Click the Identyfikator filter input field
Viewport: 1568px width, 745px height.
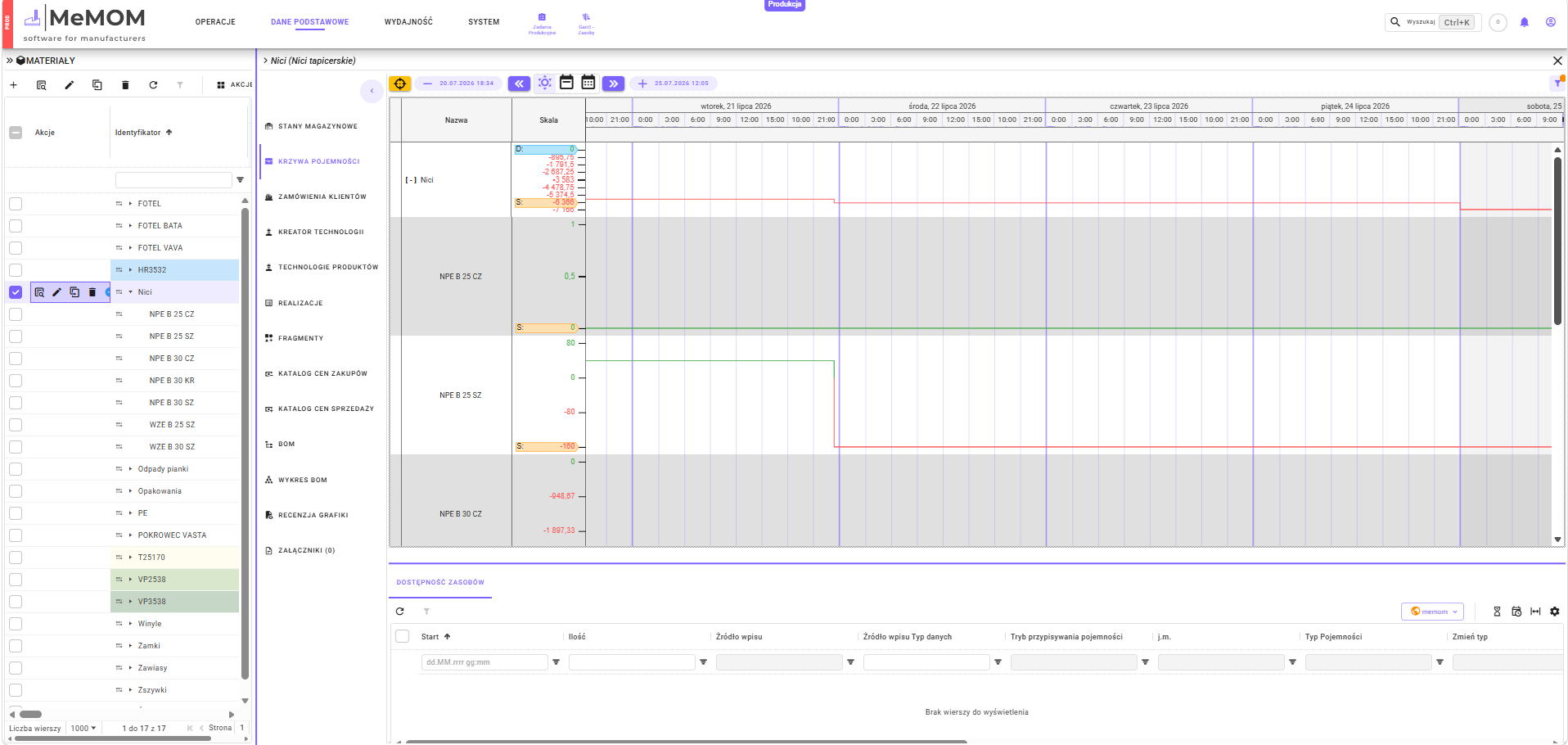point(173,180)
